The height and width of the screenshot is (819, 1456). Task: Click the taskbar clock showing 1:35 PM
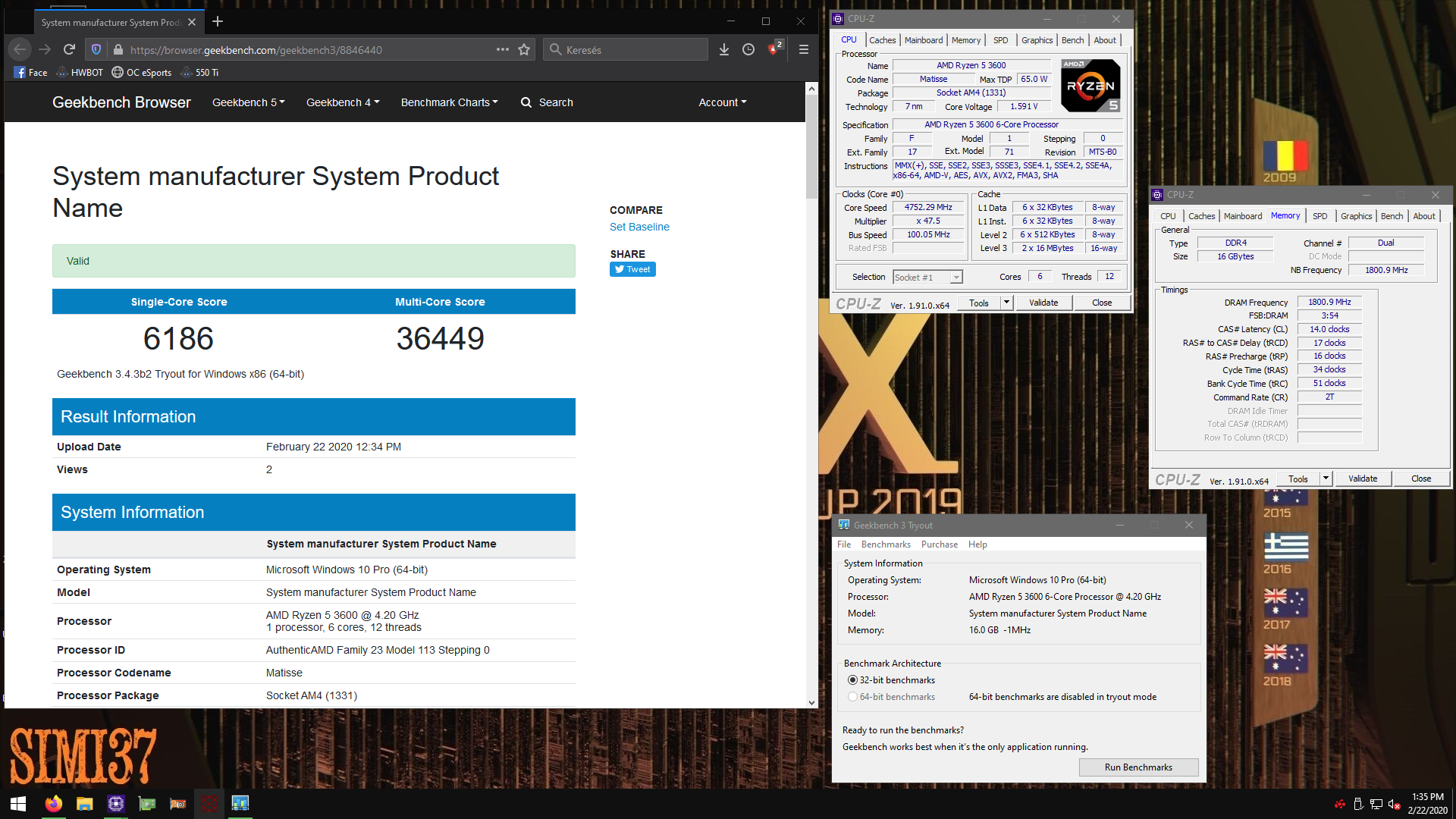coord(1427,804)
